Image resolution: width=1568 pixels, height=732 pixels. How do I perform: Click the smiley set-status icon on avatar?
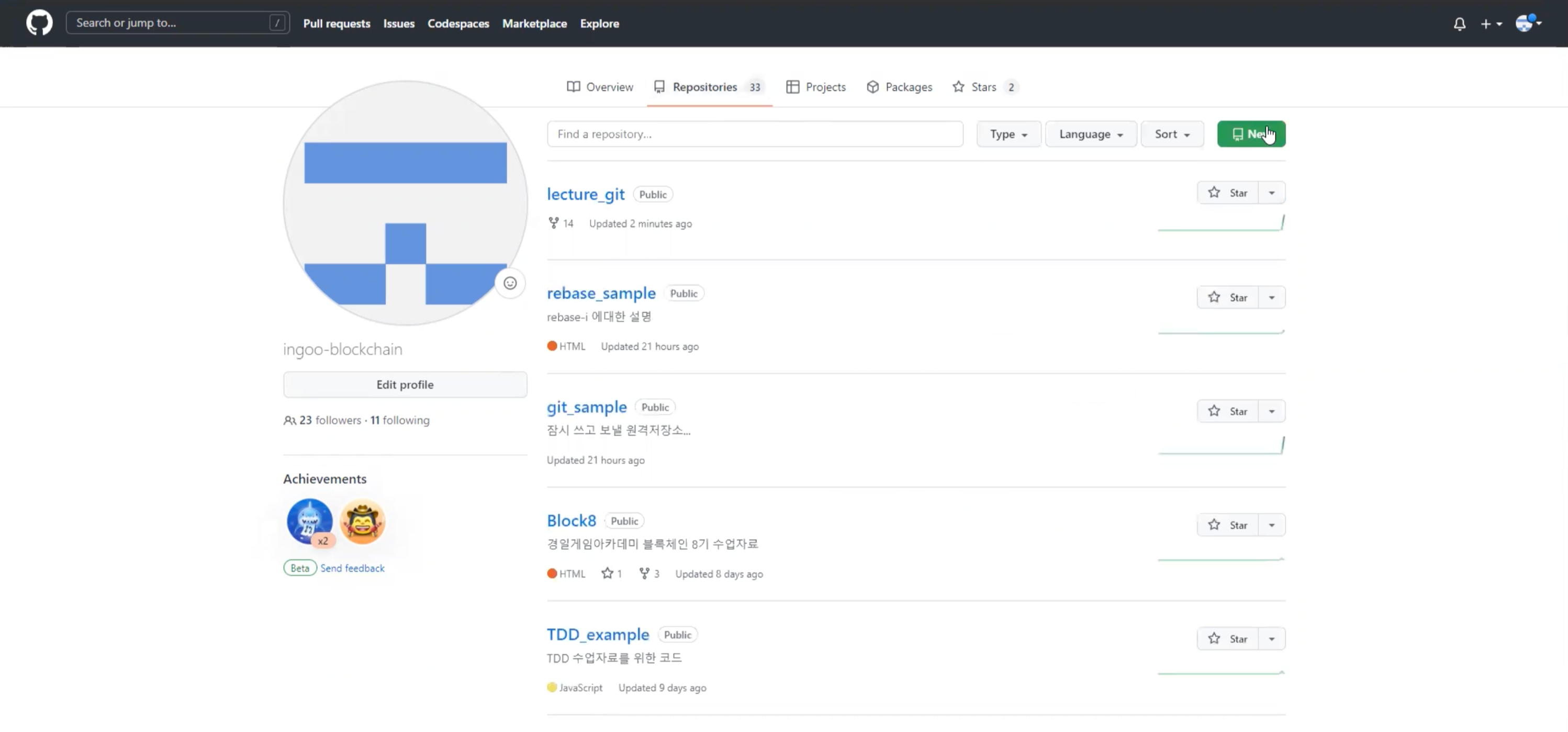click(509, 283)
